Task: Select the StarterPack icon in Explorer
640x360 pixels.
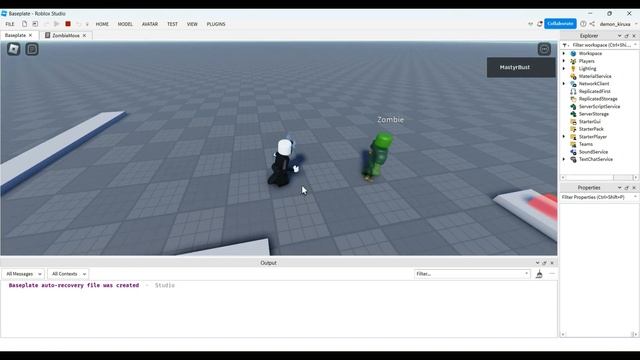Action: pyautogui.click(x=573, y=129)
